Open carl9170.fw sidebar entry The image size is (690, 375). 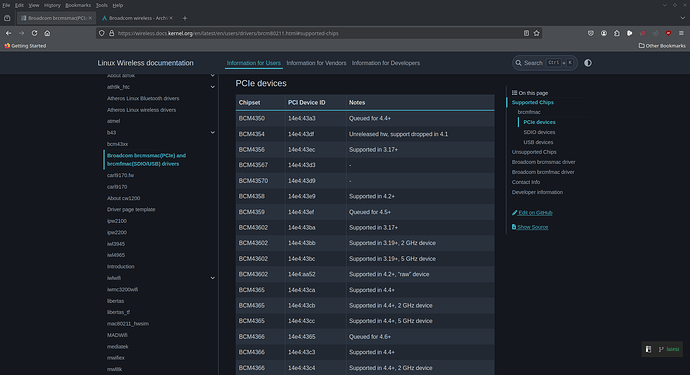click(121, 175)
